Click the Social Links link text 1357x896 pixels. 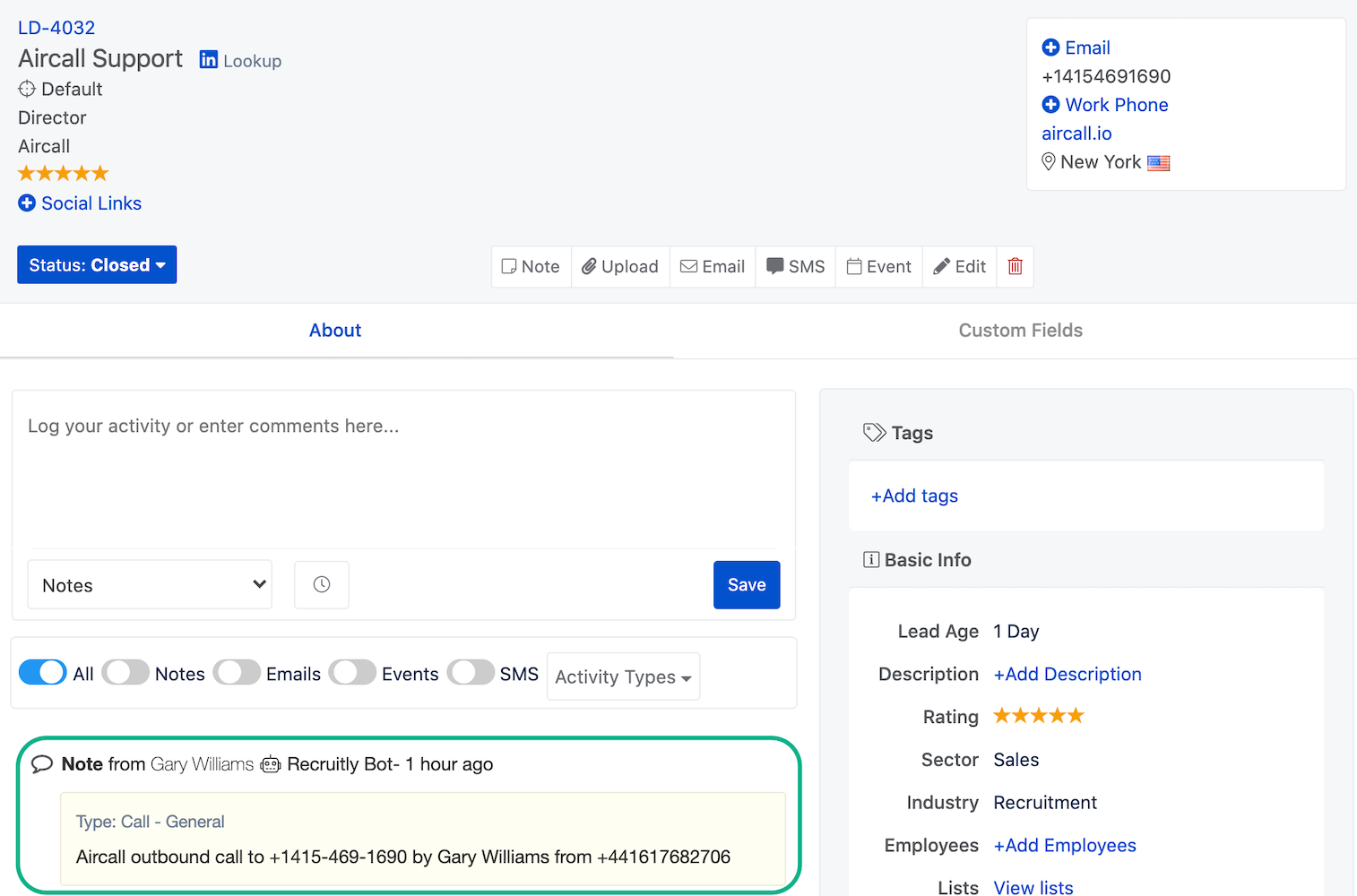point(91,203)
